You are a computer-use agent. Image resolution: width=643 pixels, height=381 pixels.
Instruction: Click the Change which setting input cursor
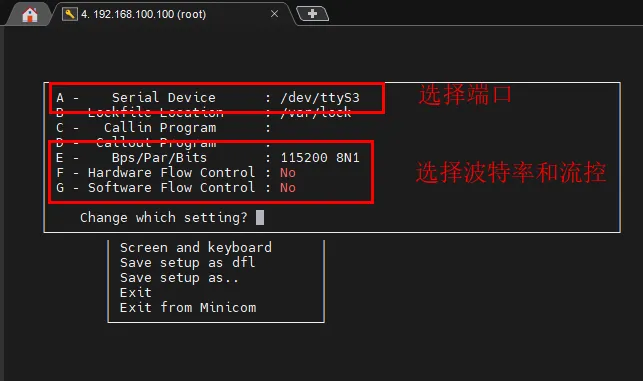[x=260, y=217]
